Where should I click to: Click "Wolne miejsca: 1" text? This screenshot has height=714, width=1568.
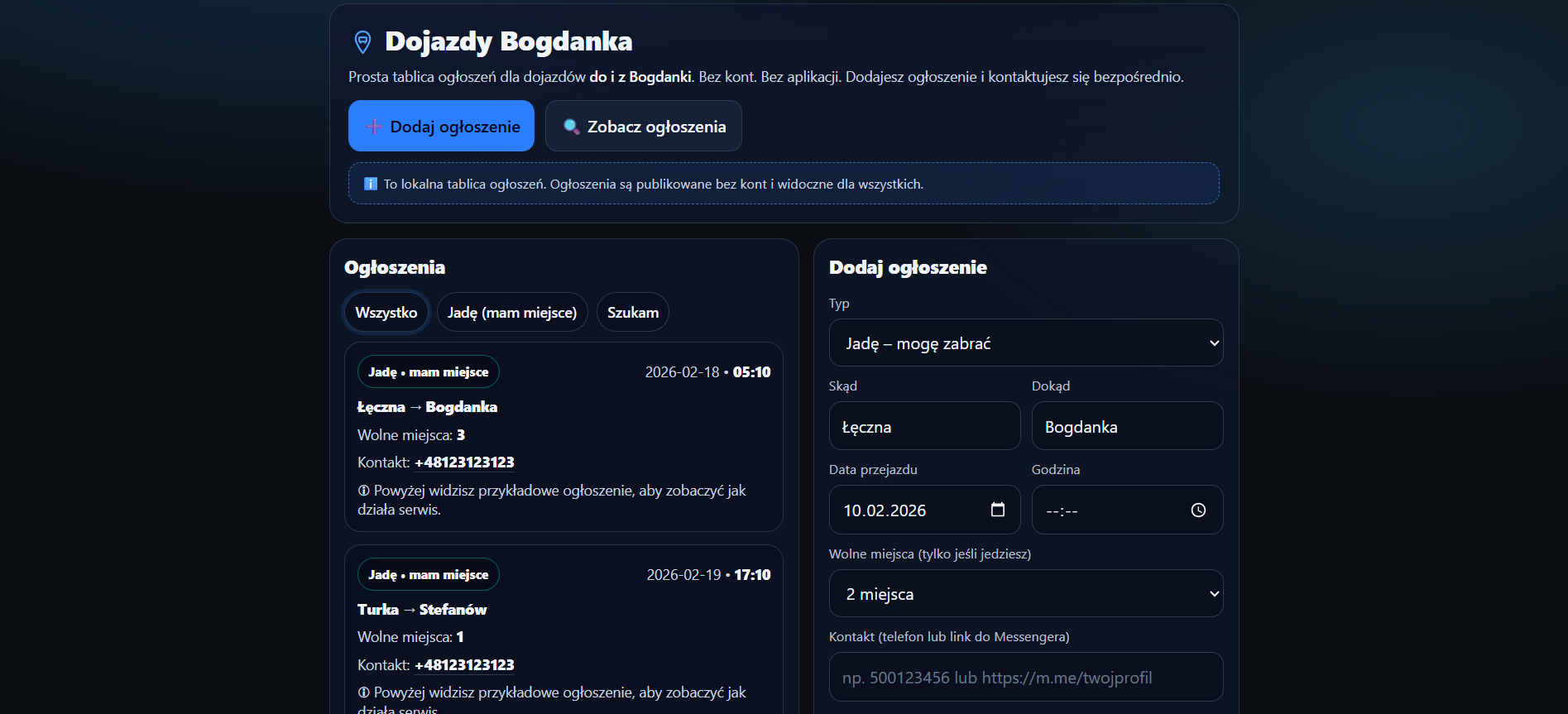(x=410, y=636)
